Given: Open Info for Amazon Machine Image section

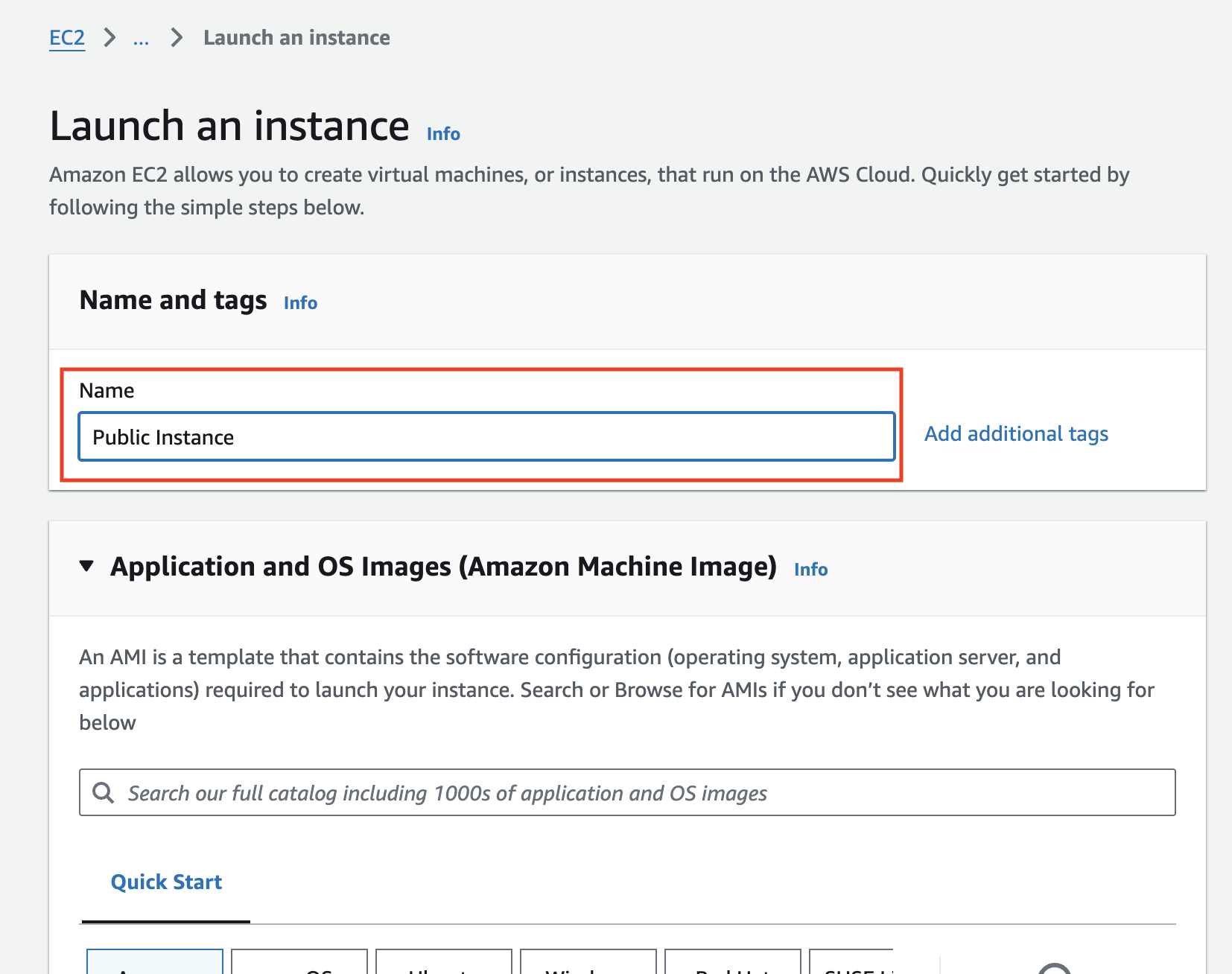Looking at the screenshot, I should click(x=810, y=570).
